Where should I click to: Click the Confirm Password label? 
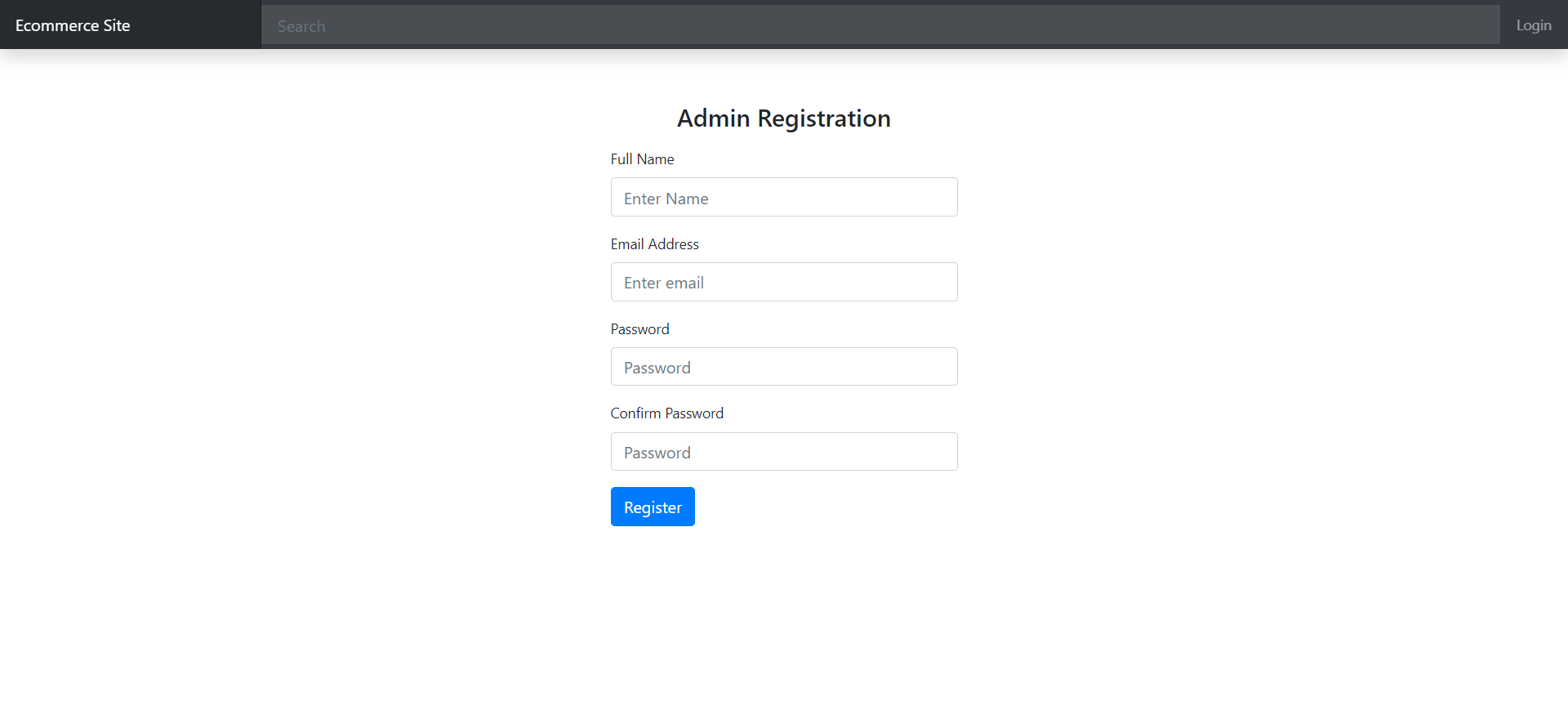(666, 413)
